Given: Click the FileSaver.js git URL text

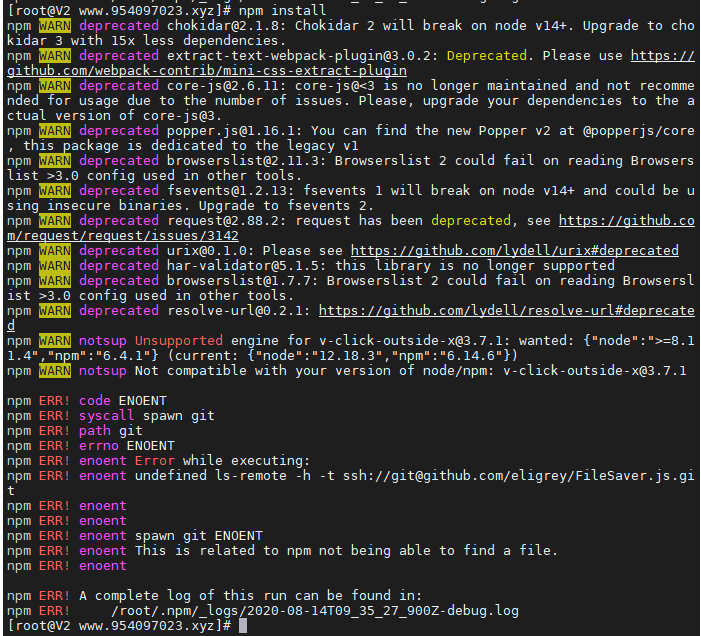Looking at the screenshot, I should point(519,476).
